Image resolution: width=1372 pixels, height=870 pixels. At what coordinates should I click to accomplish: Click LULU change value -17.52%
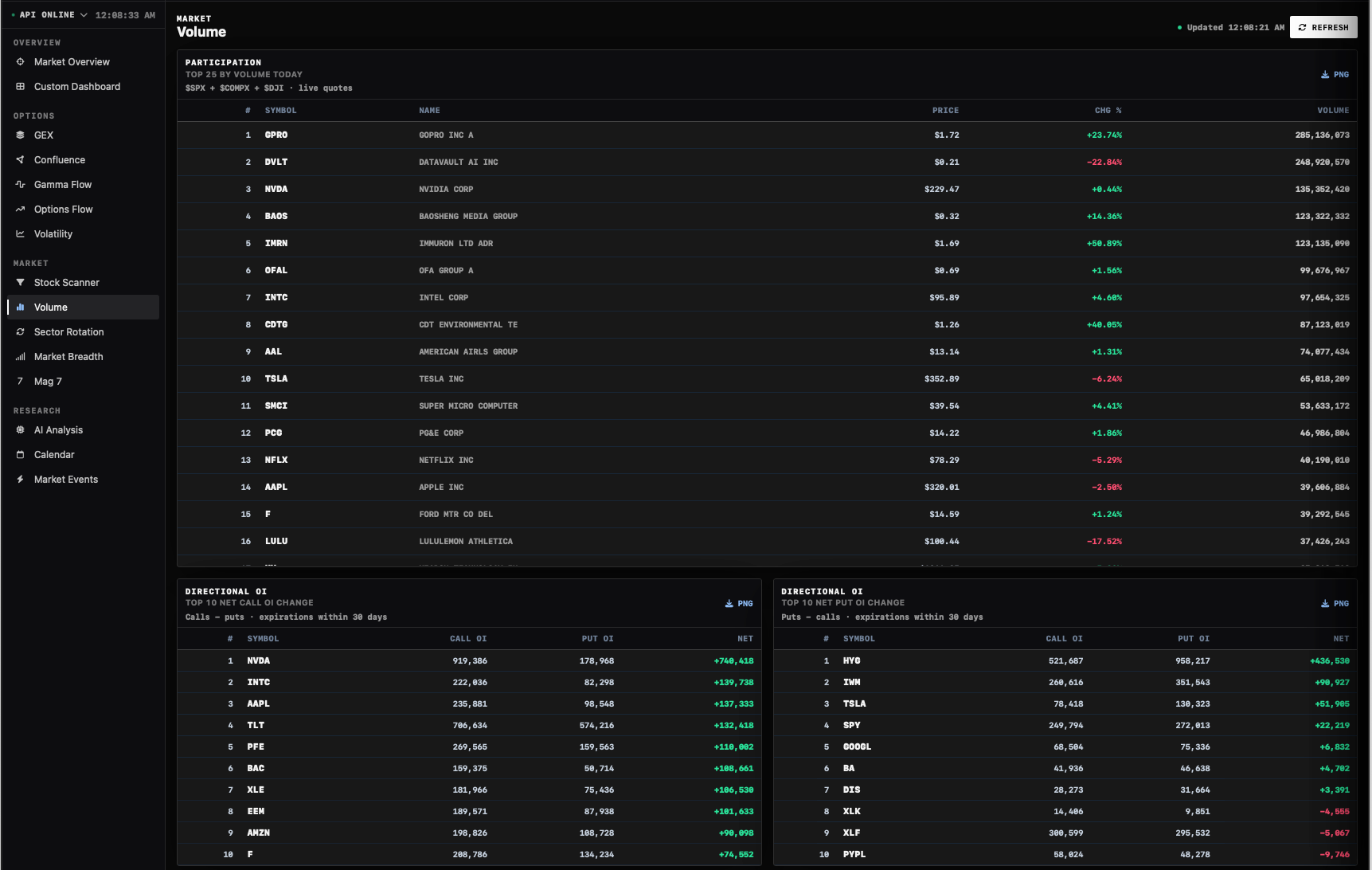coord(1104,541)
